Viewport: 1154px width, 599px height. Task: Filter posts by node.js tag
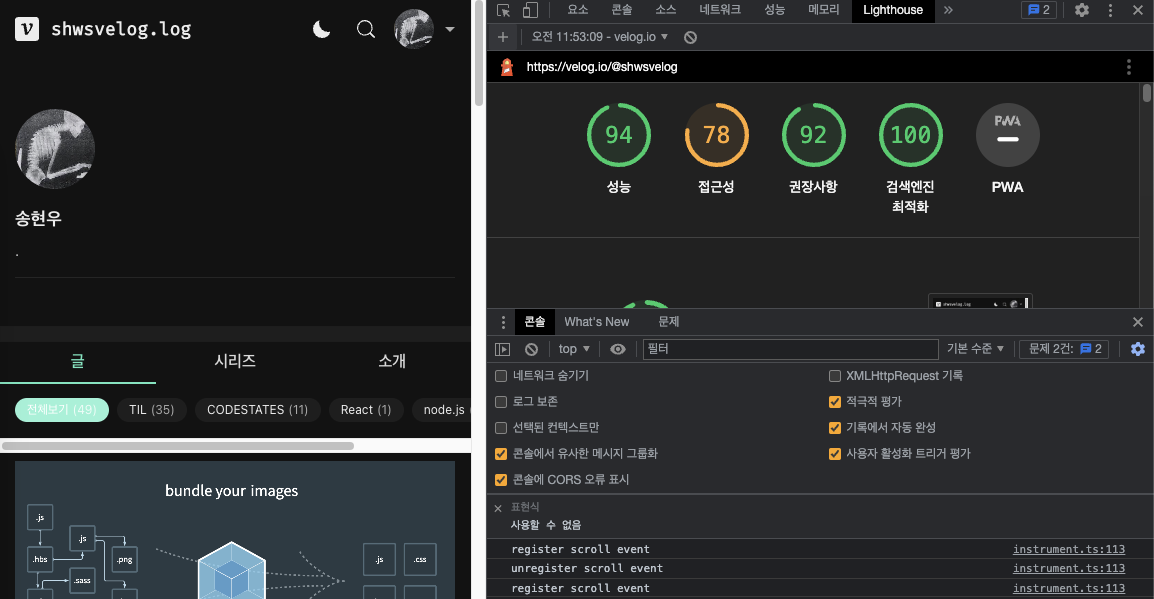[442, 410]
